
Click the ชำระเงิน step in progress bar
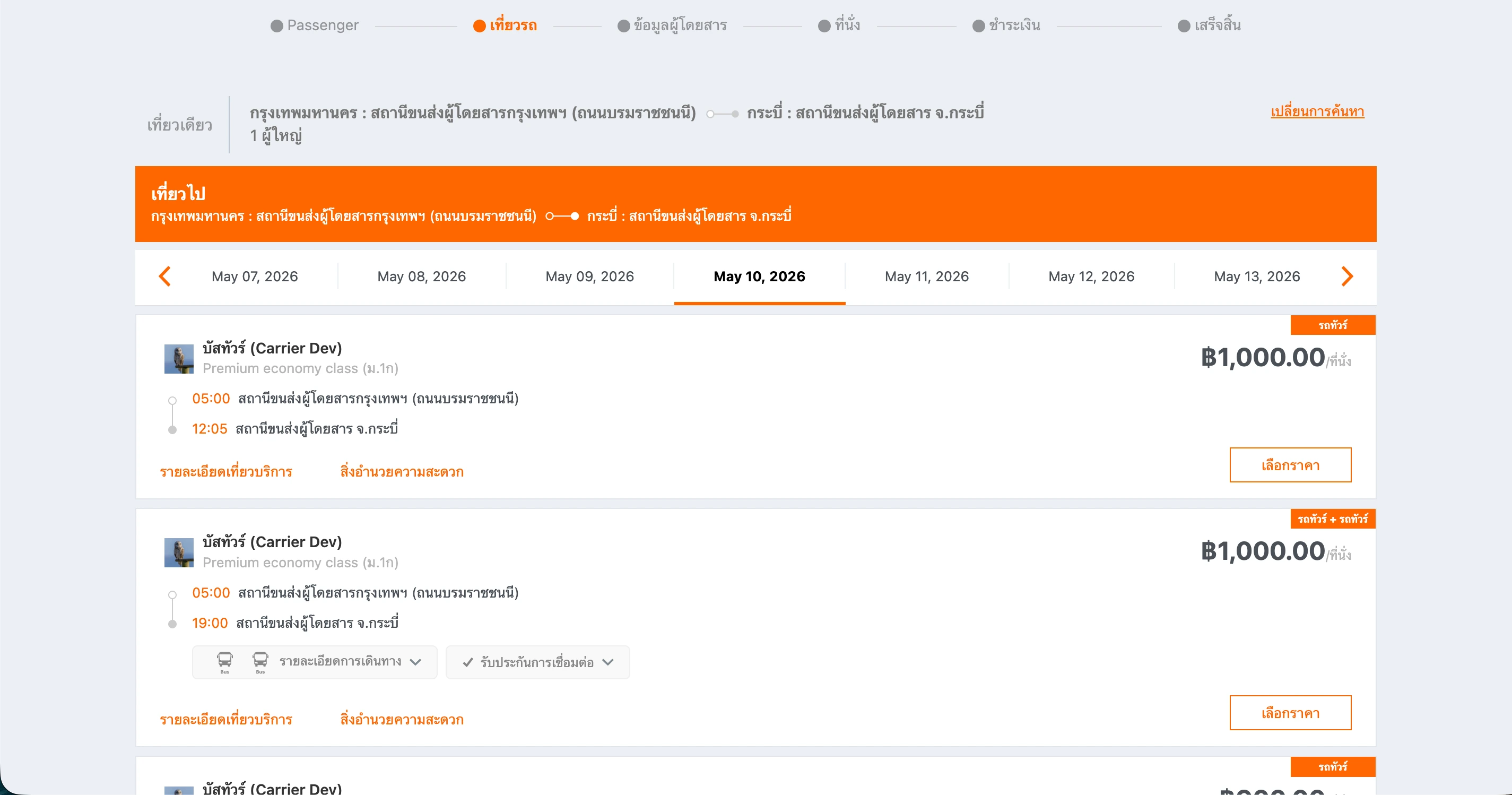click(1006, 25)
